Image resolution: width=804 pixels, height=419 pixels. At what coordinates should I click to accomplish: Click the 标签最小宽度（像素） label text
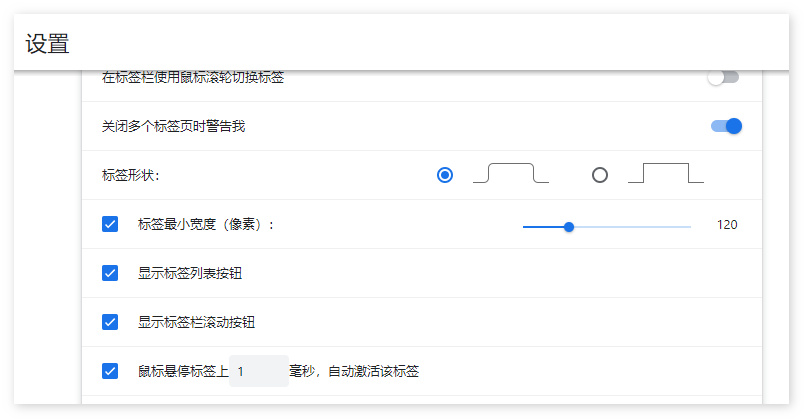point(205,224)
